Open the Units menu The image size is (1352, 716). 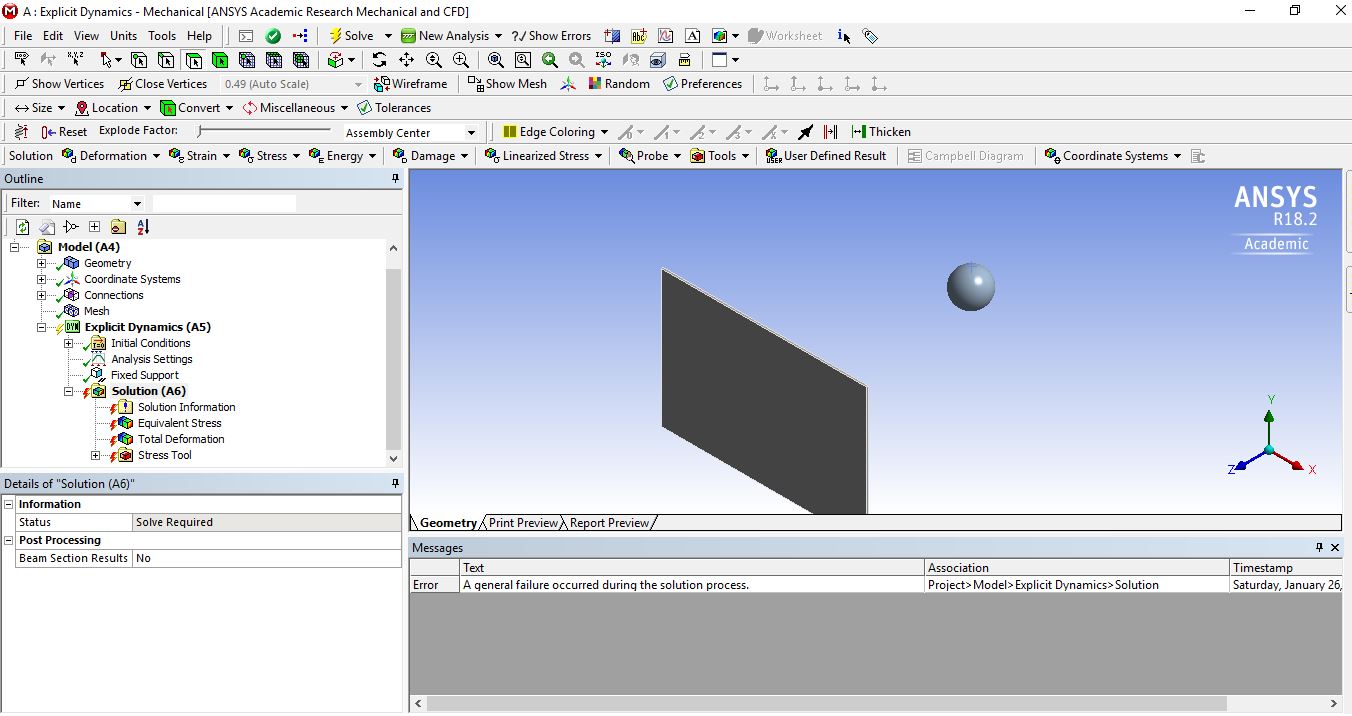tap(123, 36)
